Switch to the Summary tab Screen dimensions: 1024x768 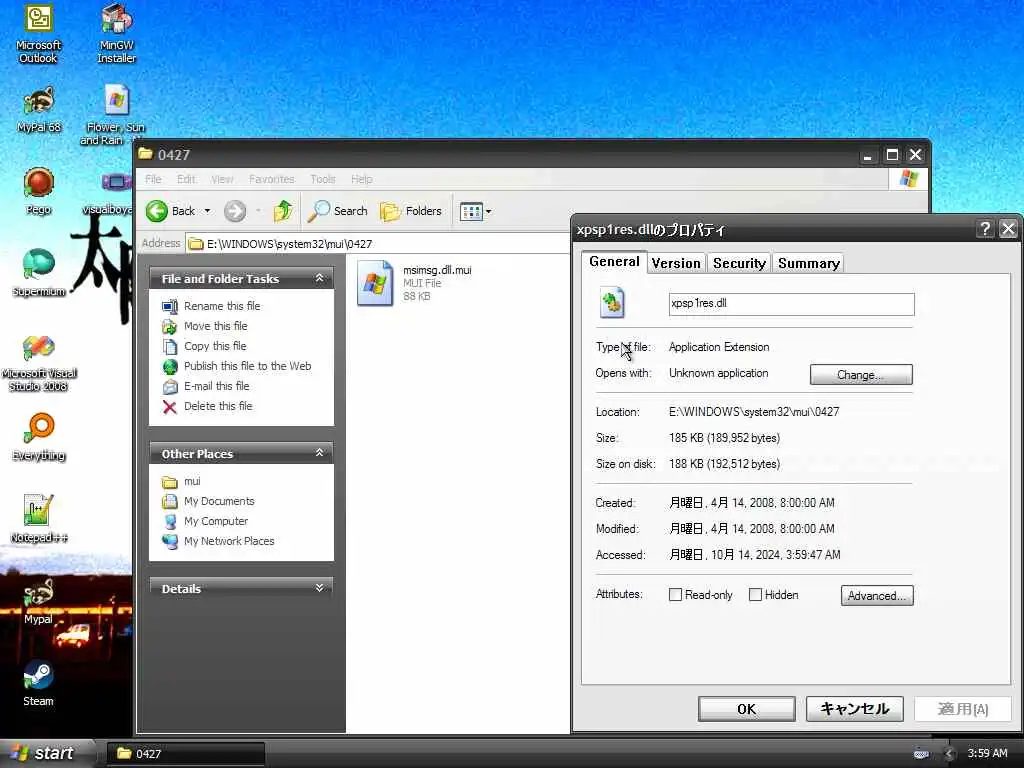pyautogui.click(x=808, y=263)
